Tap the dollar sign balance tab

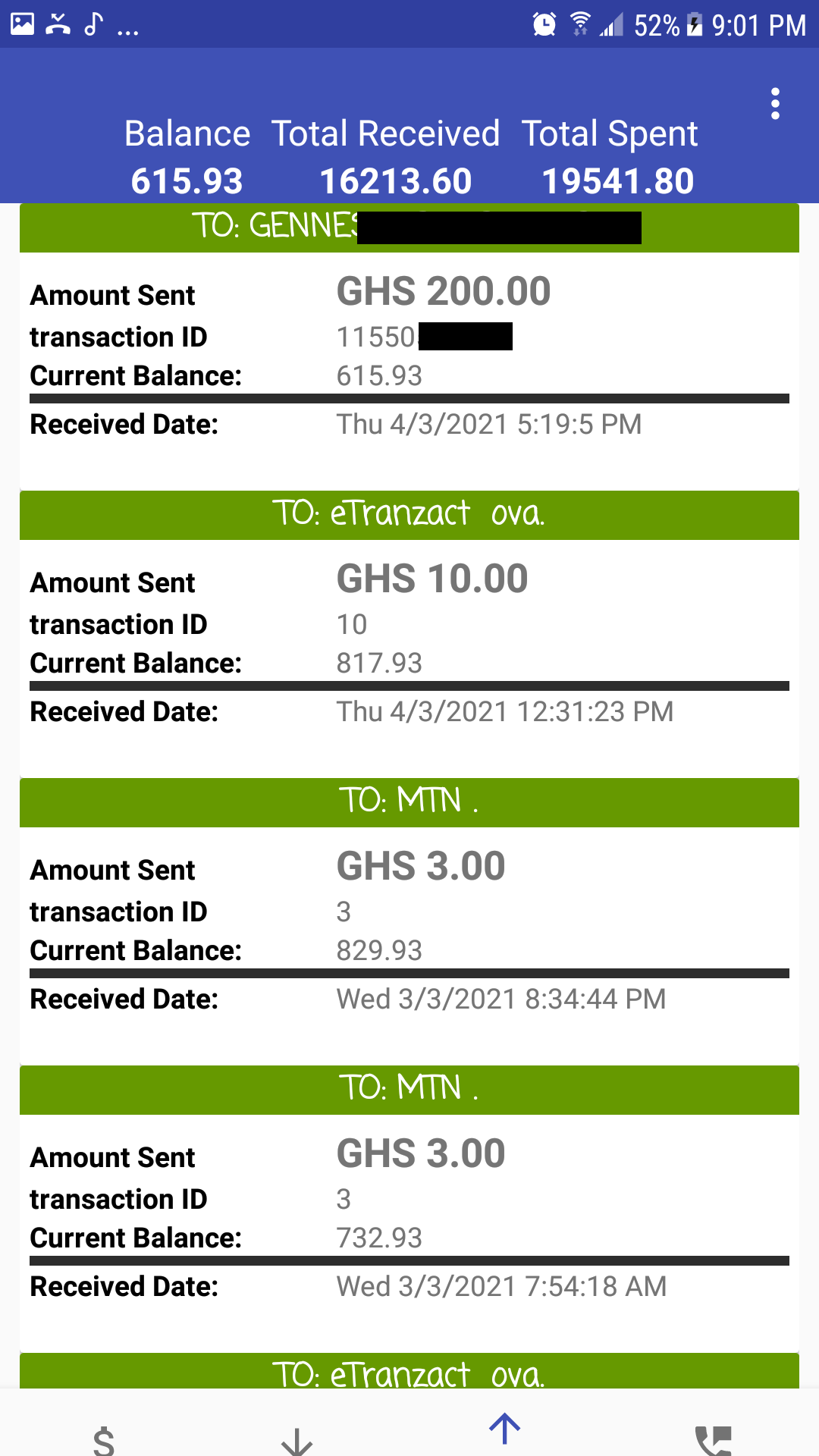pos(104,1439)
